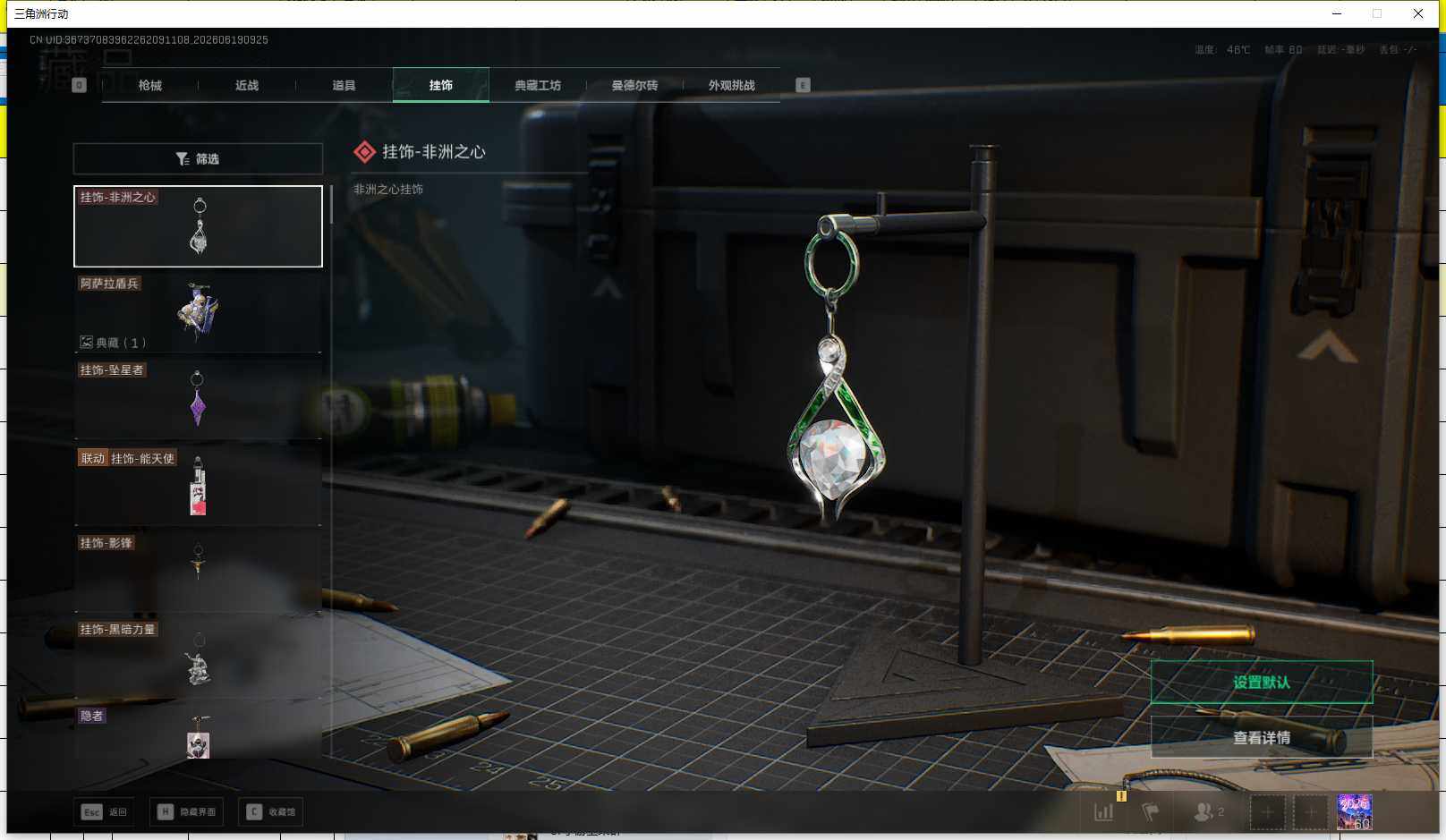Open the 筛选 filter button
Viewport: 1446px width, 840px height.
tap(198, 158)
